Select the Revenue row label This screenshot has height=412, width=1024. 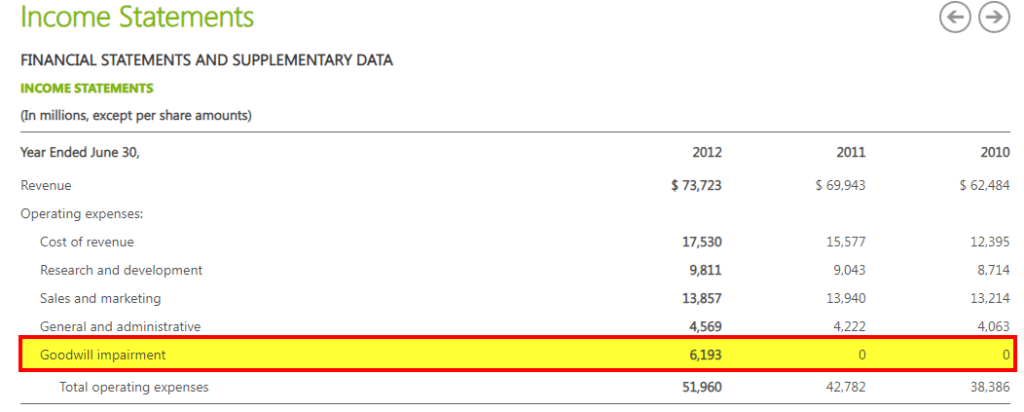[x=46, y=185]
